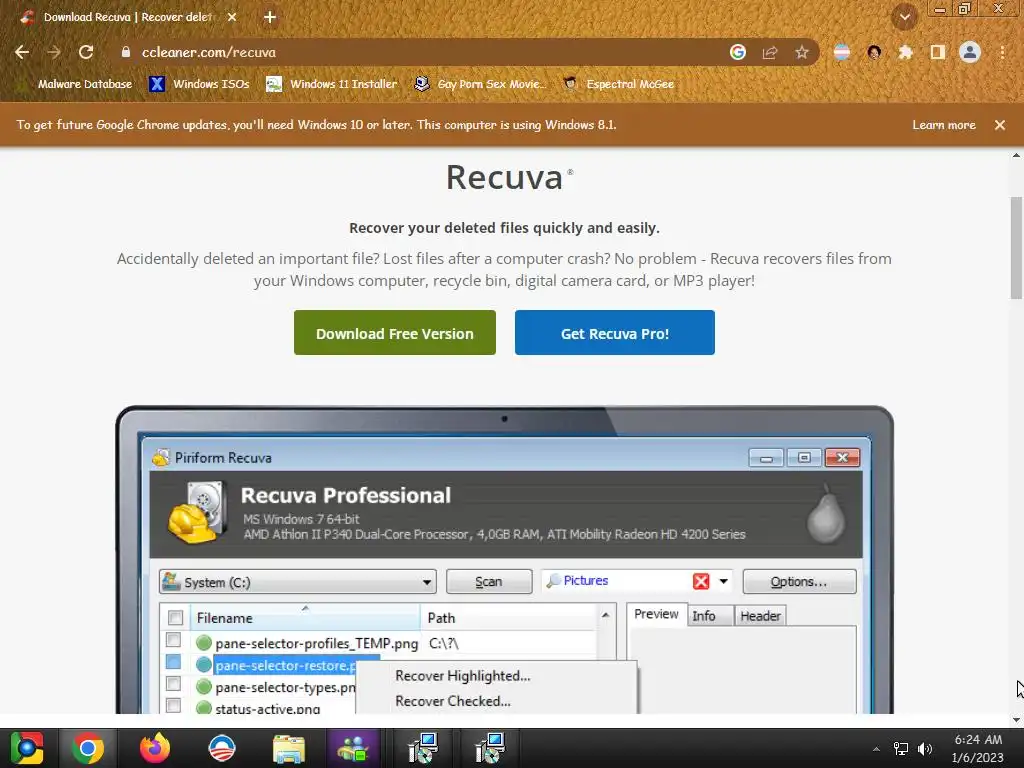Check the pane-selector-types checkbox
Image resolution: width=1024 pixels, height=768 pixels.
[173, 684]
